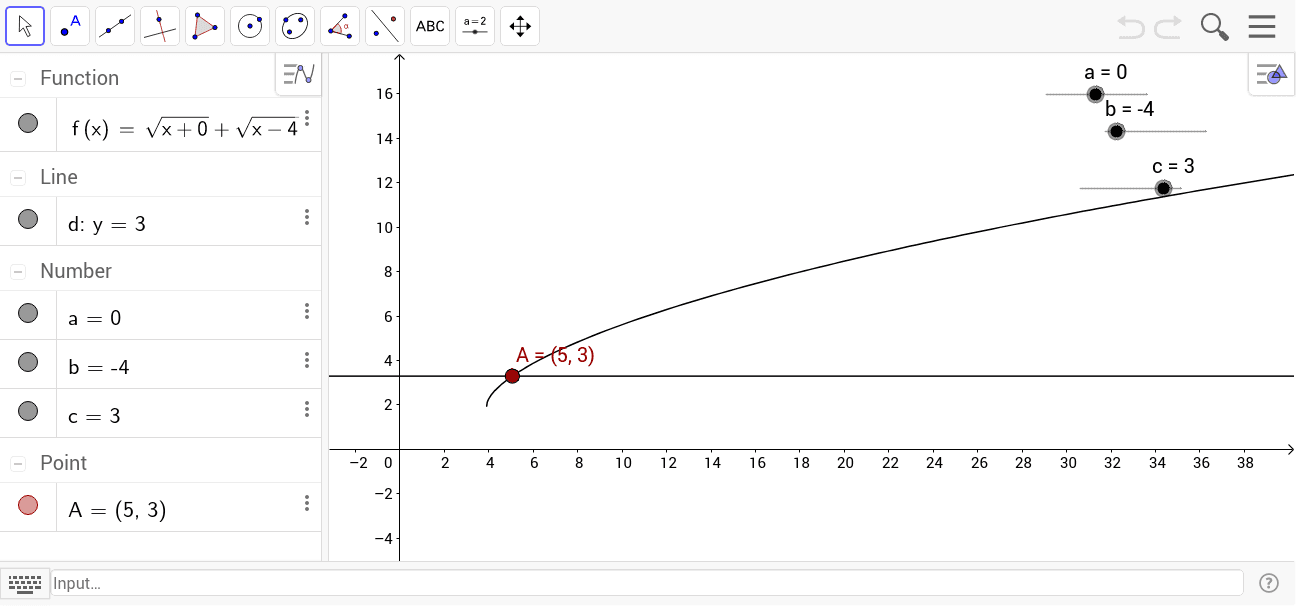This screenshot has width=1296, height=606.
Task: Toggle visibility of number a
Action: (28, 314)
